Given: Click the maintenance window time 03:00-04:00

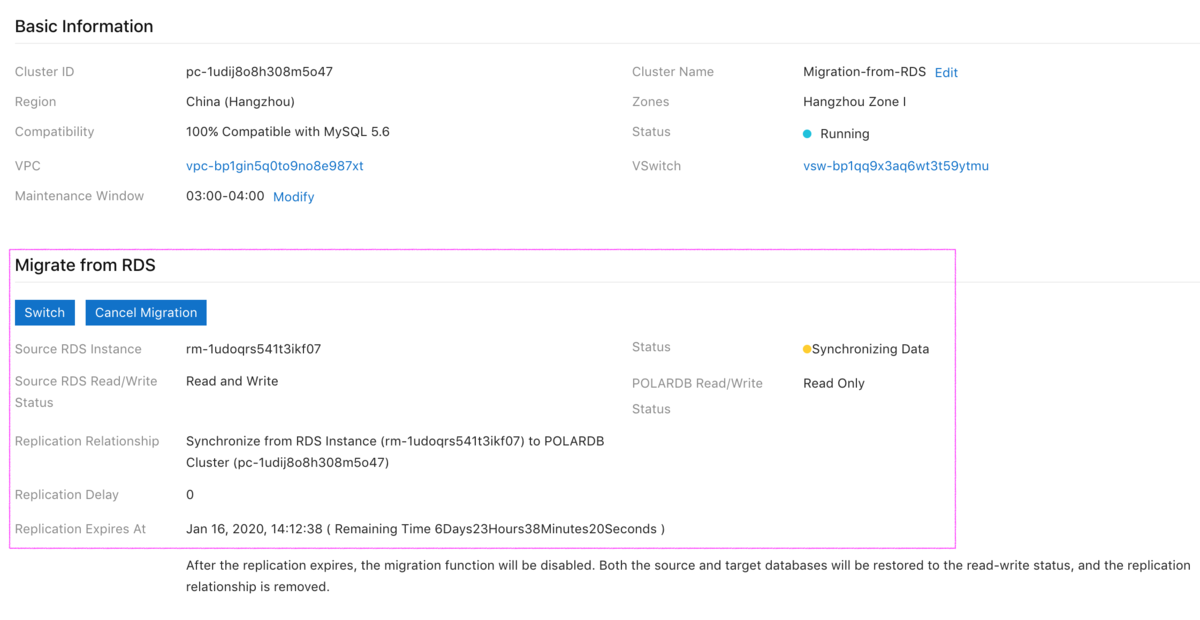Looking at the screenshot, I should 225,196.
